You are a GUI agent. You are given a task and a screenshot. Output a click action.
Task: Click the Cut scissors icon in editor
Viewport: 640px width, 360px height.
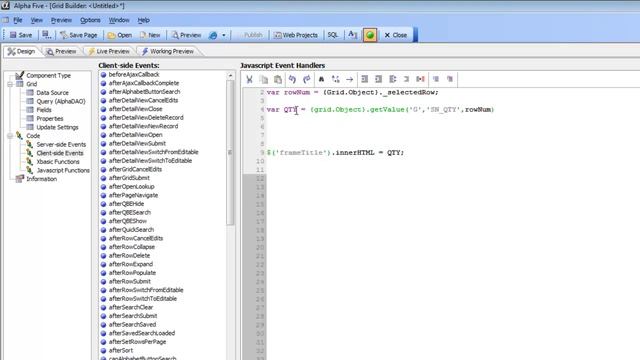249,79
